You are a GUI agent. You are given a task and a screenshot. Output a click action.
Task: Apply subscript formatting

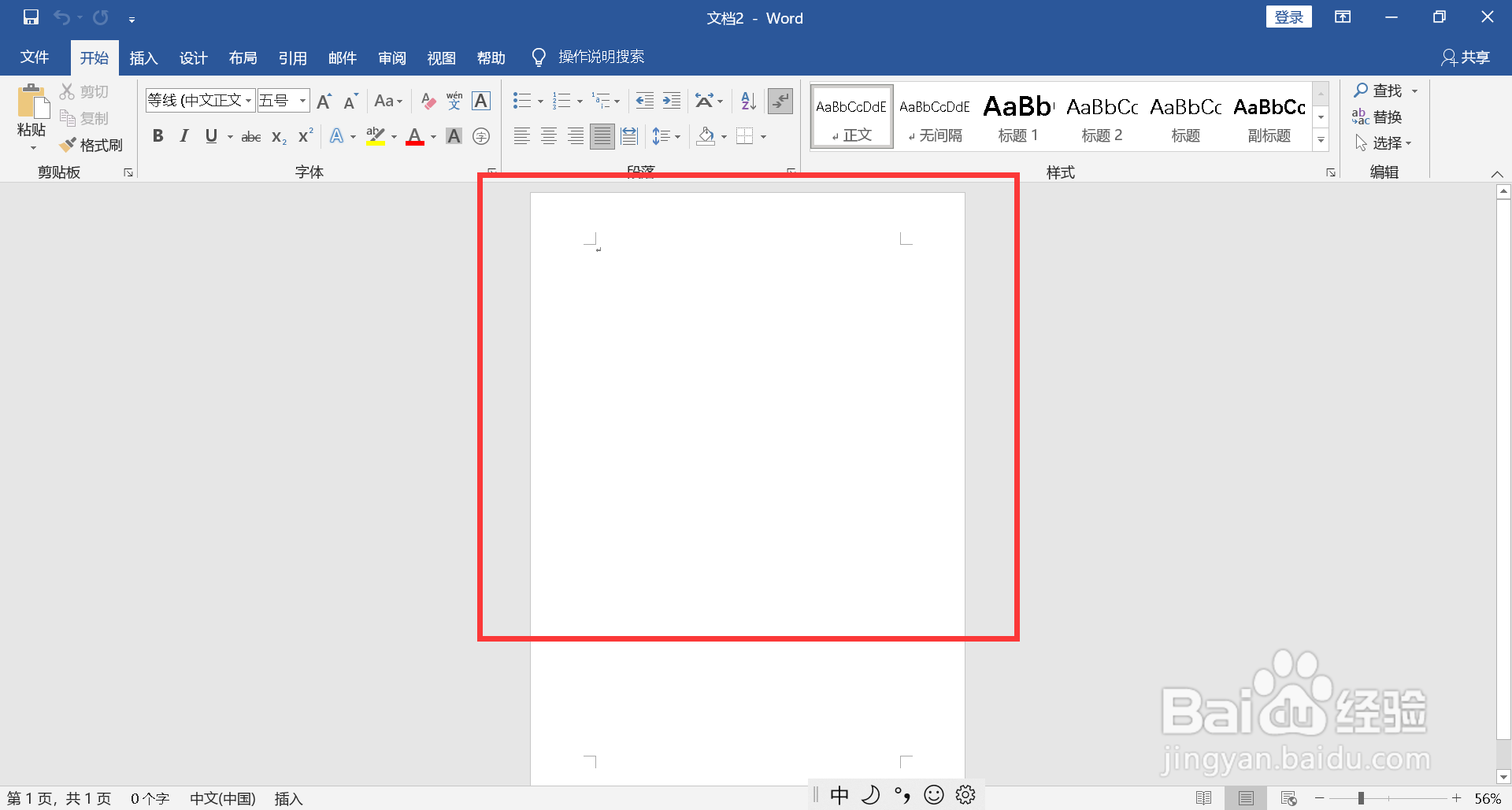[279, 137]
